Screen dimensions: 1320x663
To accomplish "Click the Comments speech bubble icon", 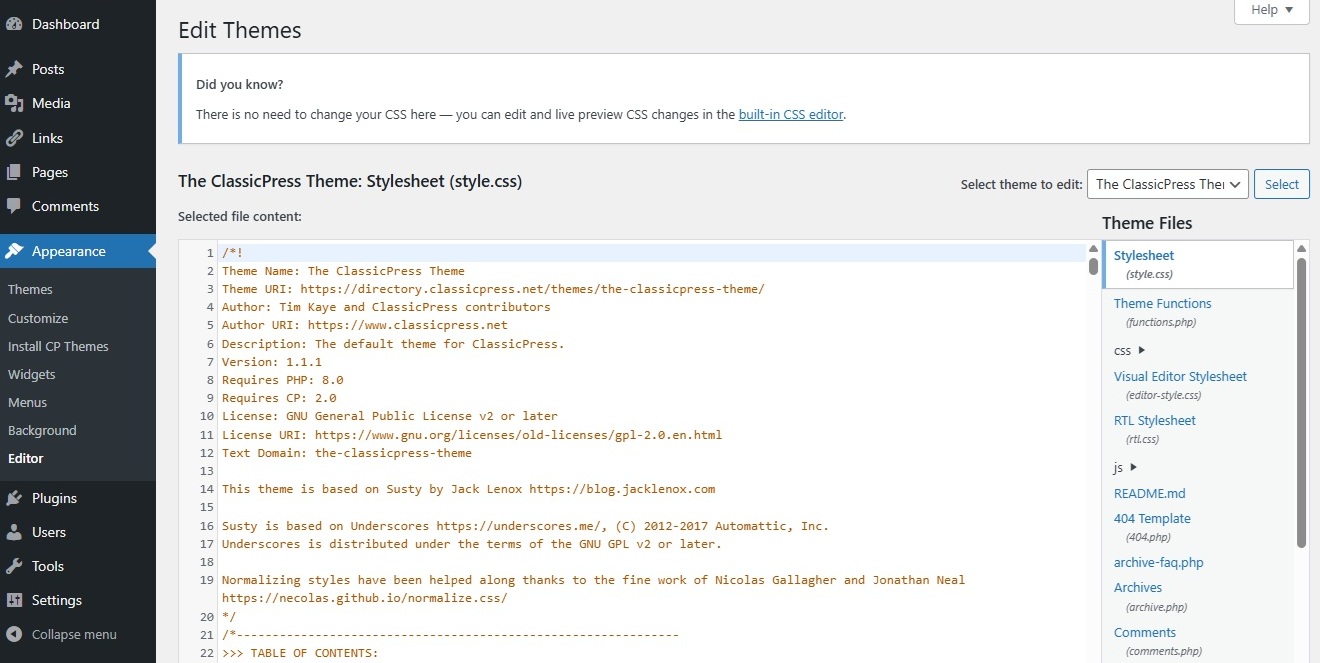I will (x=15, y=206).
